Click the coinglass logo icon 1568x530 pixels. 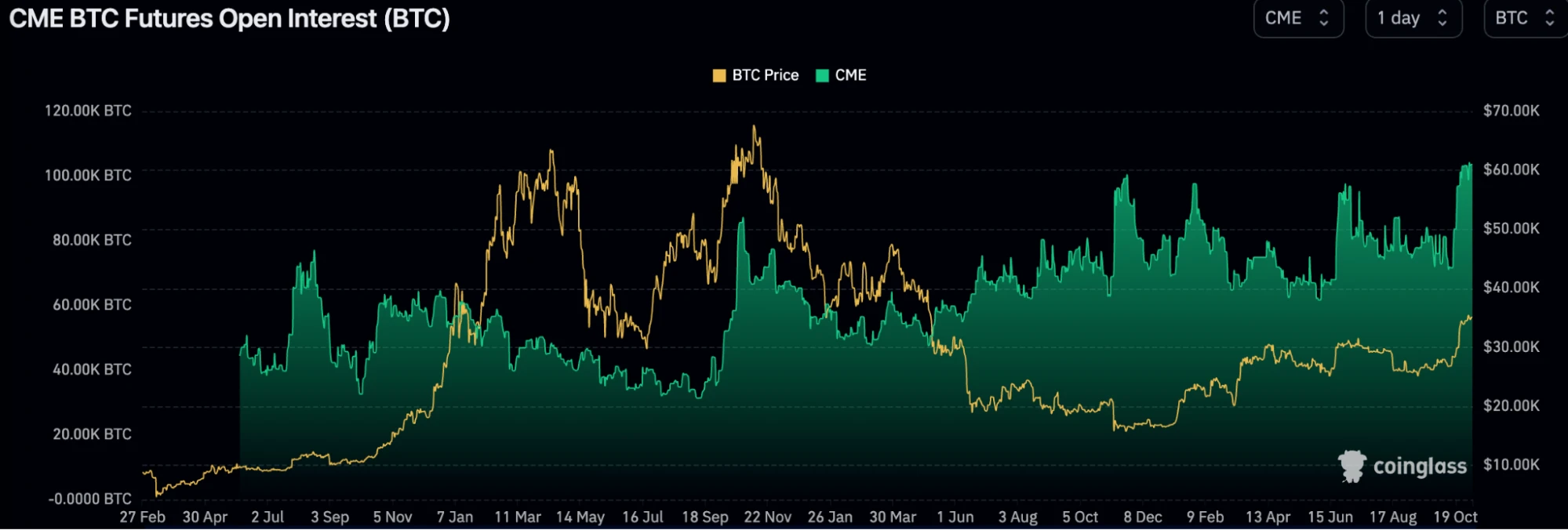point(1352,466)
